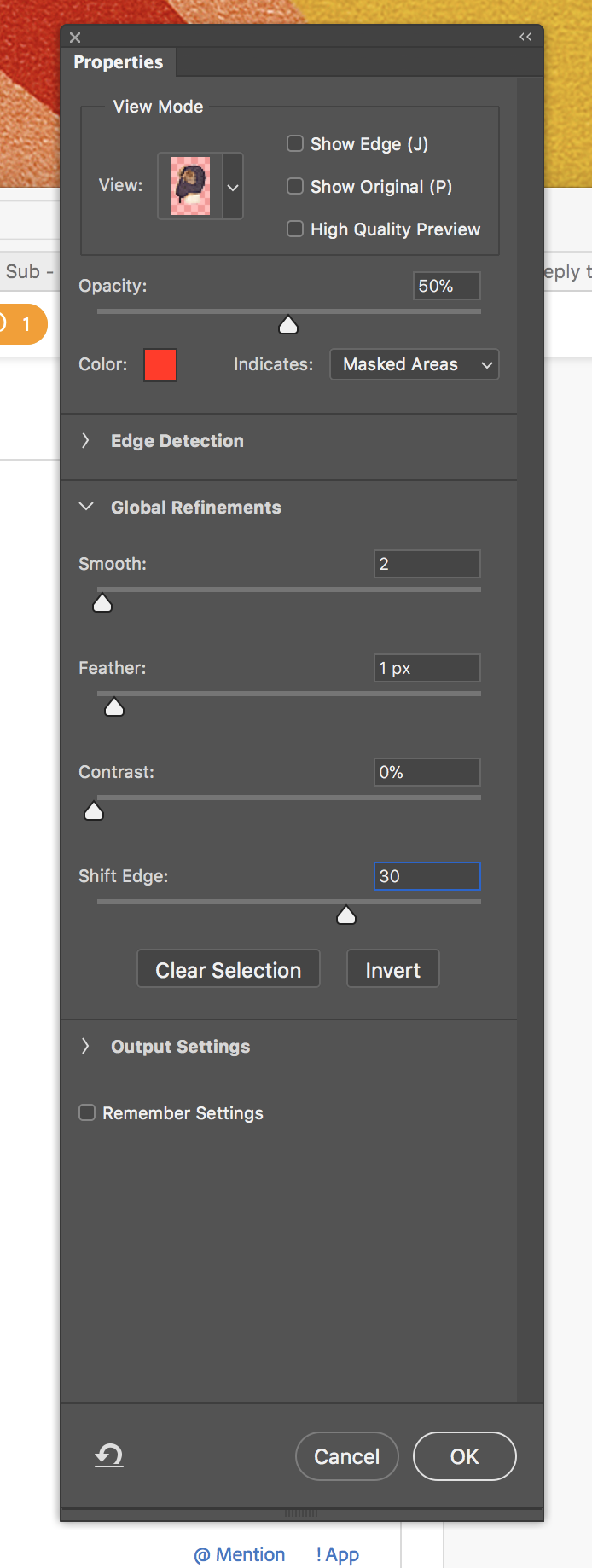Confirm with the OK button

coord(464,1456)
